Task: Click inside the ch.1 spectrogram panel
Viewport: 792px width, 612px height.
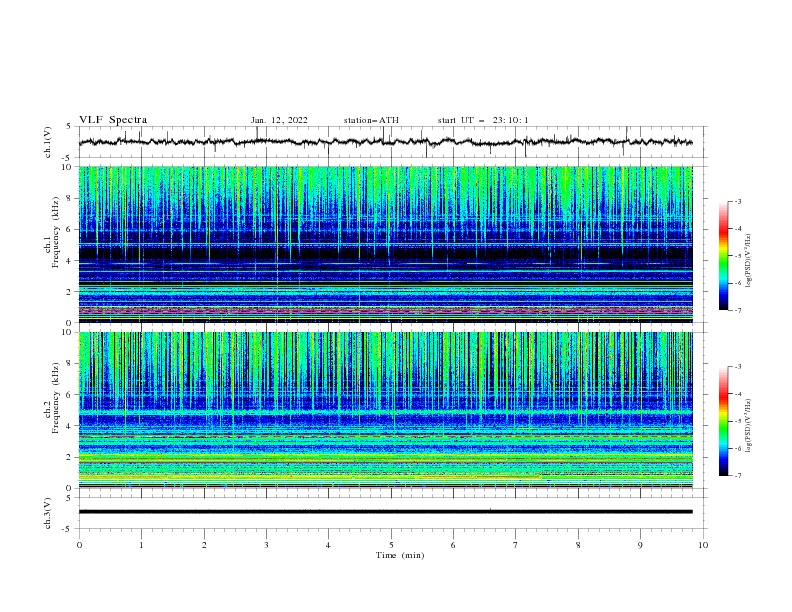Action: 386,244
